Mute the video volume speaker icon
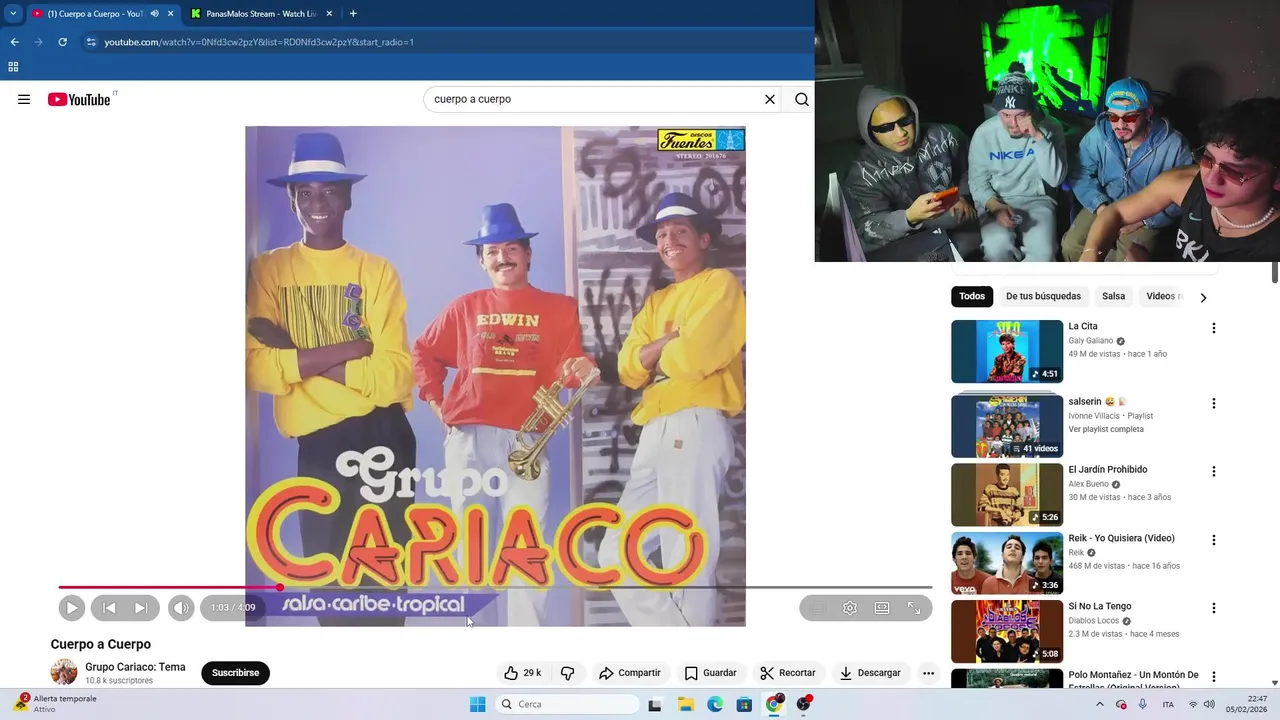 pyautogui.click(x=181, y=607)
